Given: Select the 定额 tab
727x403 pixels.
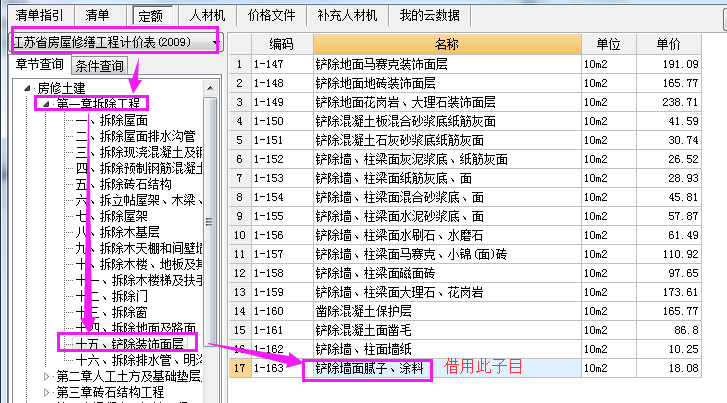Looking at the screenshot, I should [151, 16].
